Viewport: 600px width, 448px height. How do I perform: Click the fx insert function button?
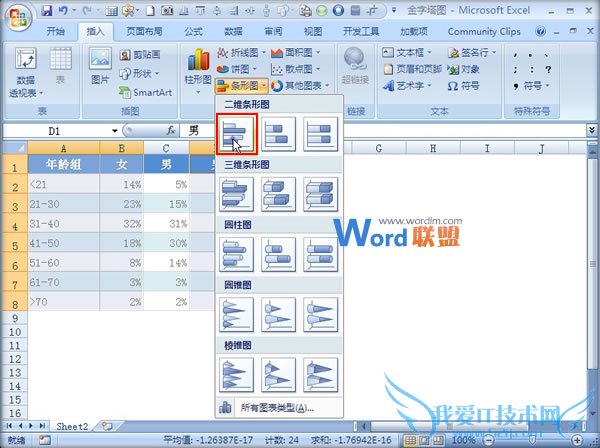[171, 131]
